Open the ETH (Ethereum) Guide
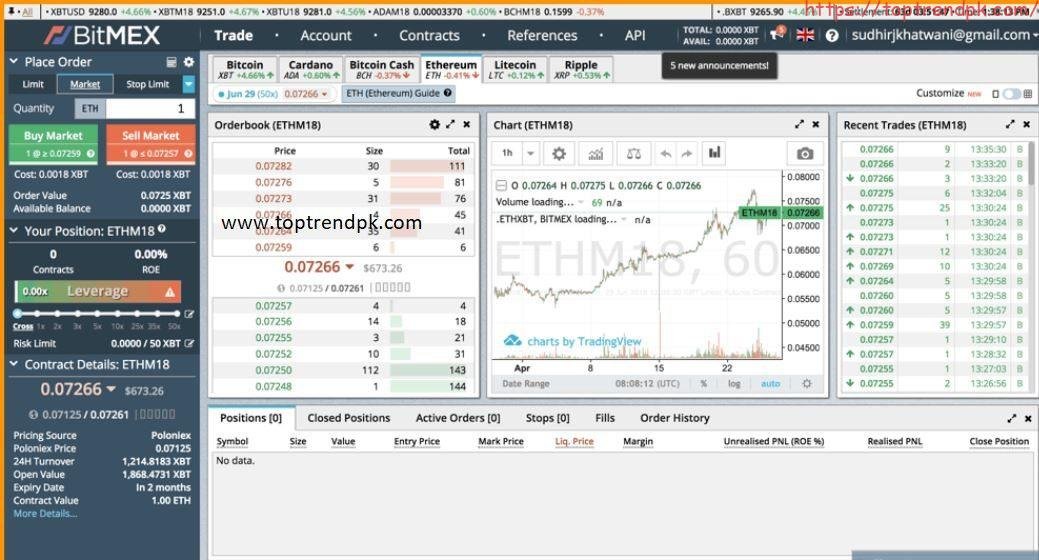This screenshot has height=560, width=1039. 399,93
